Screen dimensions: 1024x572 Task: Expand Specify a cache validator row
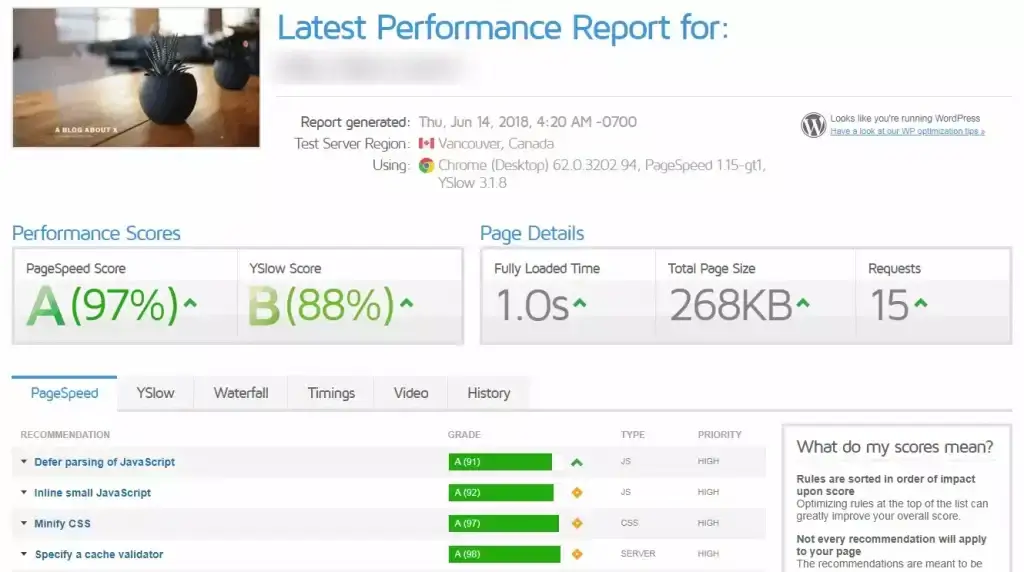click(x=24, y=554)
